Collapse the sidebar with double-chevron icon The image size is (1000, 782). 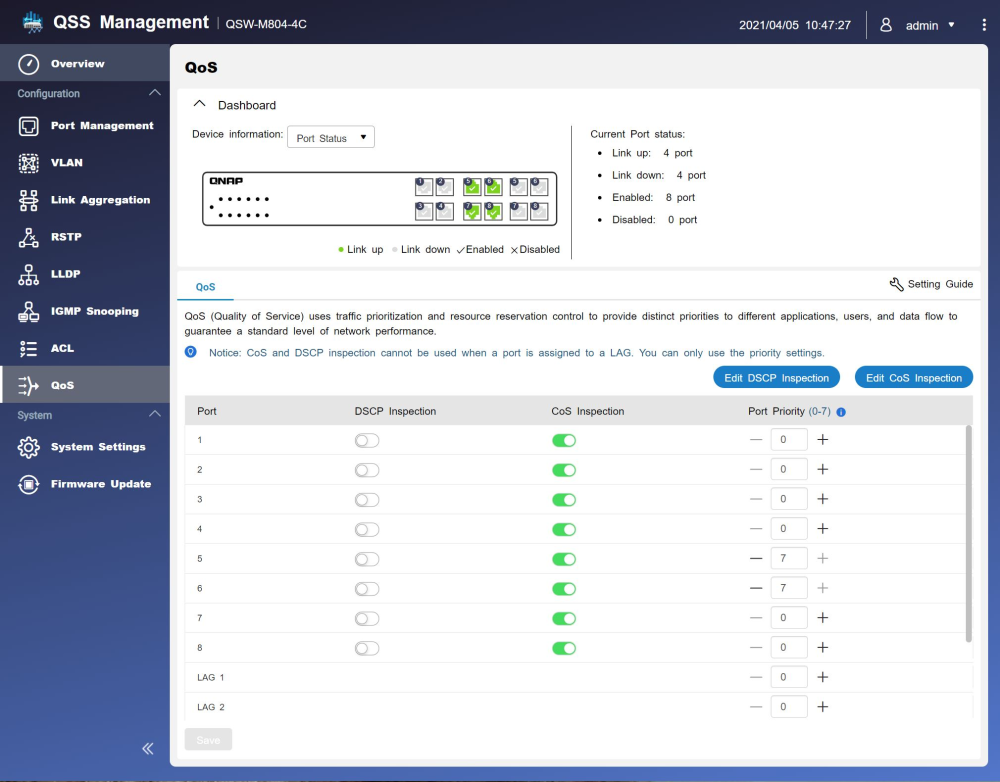point(148,748)
